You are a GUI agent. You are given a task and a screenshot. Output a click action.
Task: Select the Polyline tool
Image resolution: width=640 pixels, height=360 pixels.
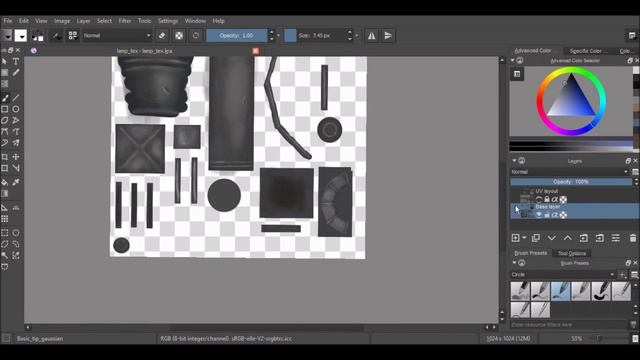pos(16,120)
